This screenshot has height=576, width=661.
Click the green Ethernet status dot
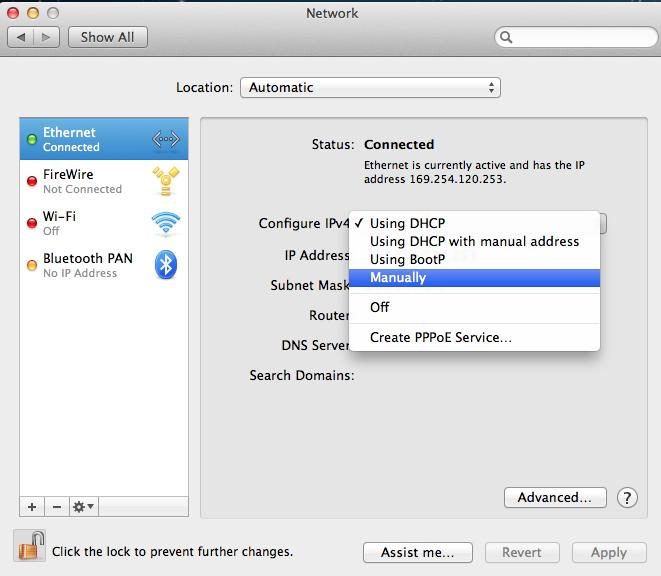coord(32,139)
